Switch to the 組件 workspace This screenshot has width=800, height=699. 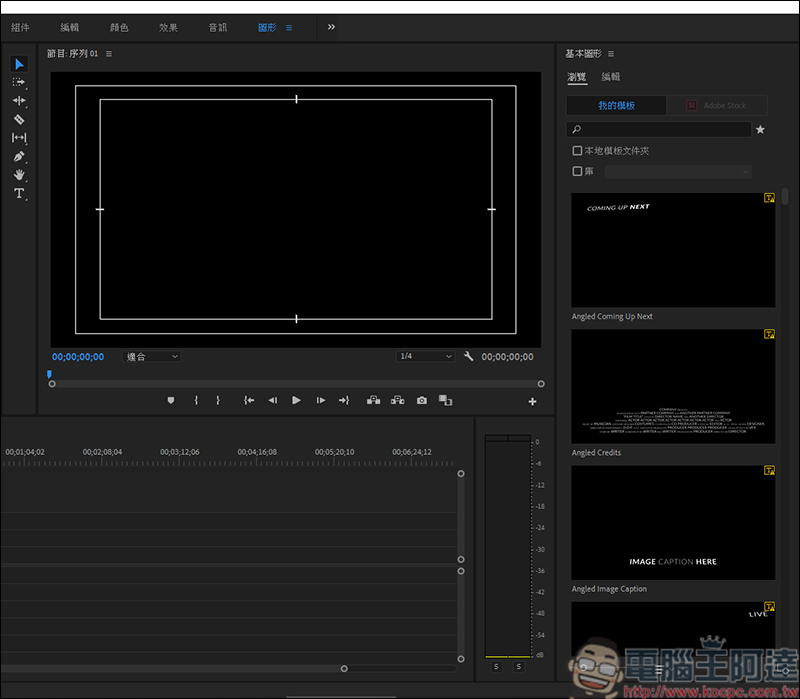pos(20,28)
